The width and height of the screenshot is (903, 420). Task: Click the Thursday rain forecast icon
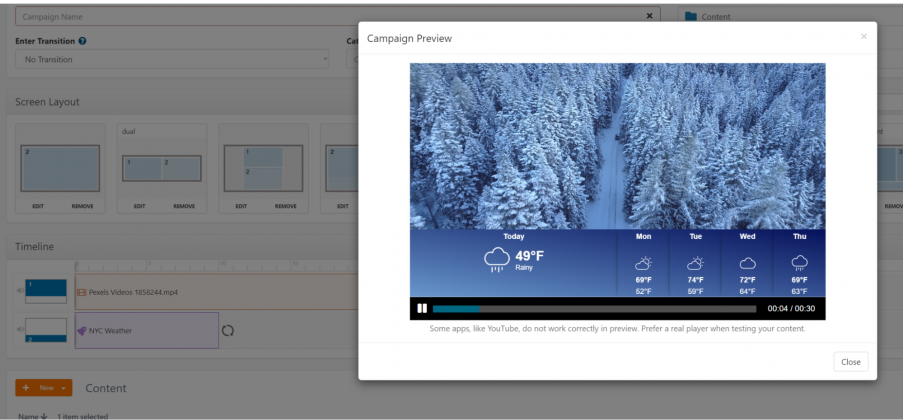point(799,263)
